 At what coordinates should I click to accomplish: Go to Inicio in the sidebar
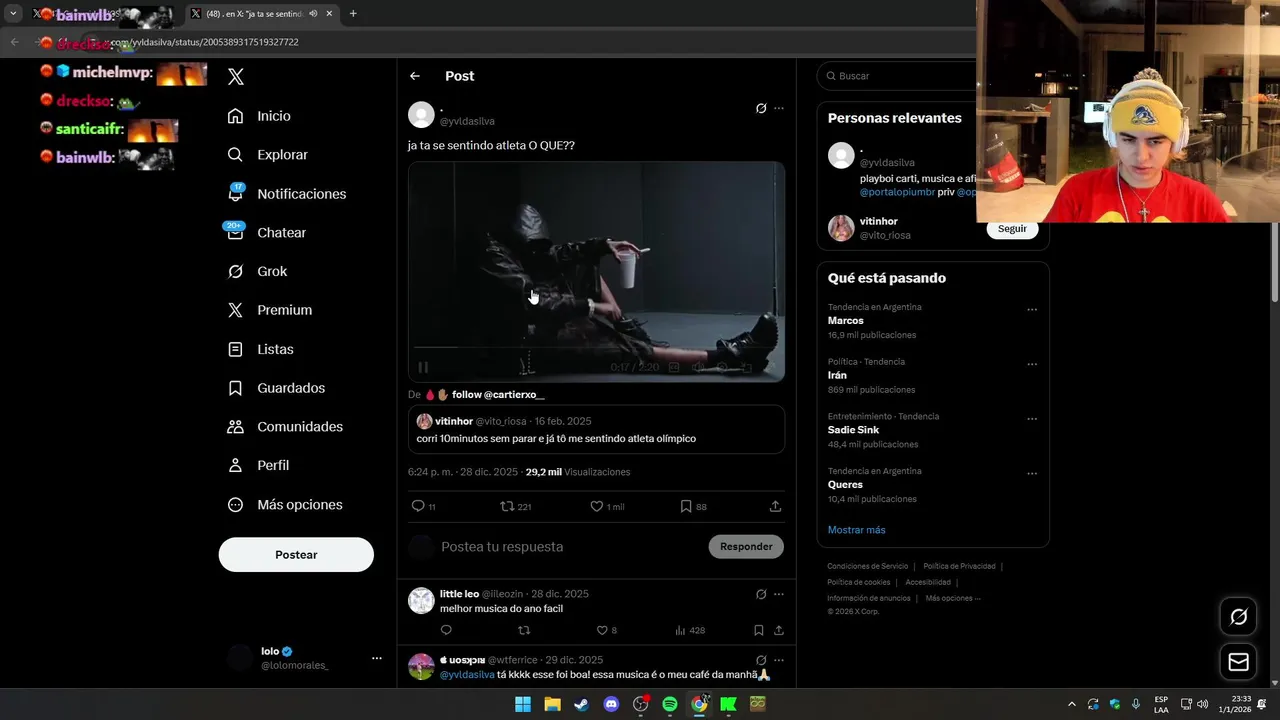point(260,116)
